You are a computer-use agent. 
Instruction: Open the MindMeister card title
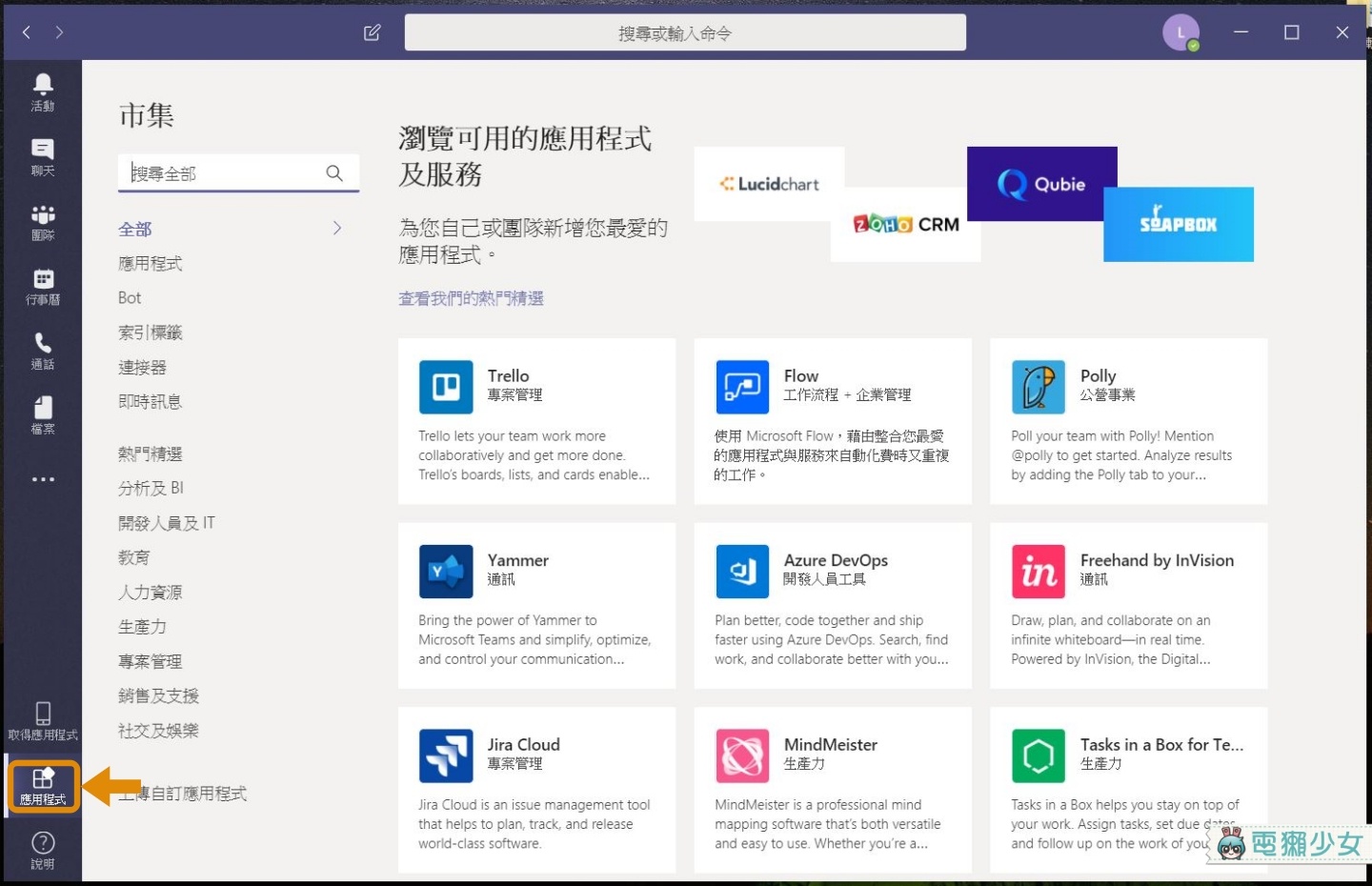831,744
